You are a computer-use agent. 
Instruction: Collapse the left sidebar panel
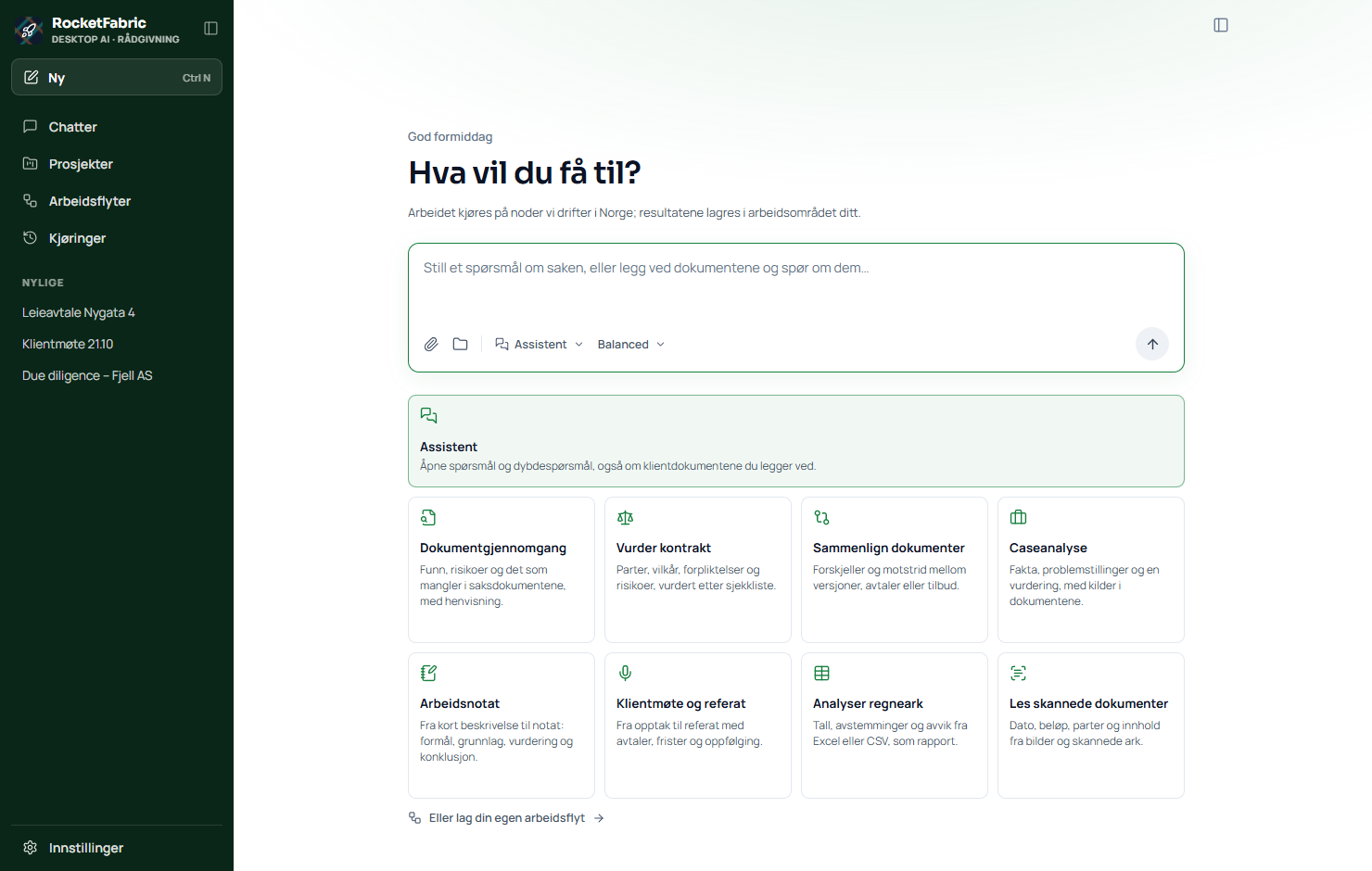210,29
